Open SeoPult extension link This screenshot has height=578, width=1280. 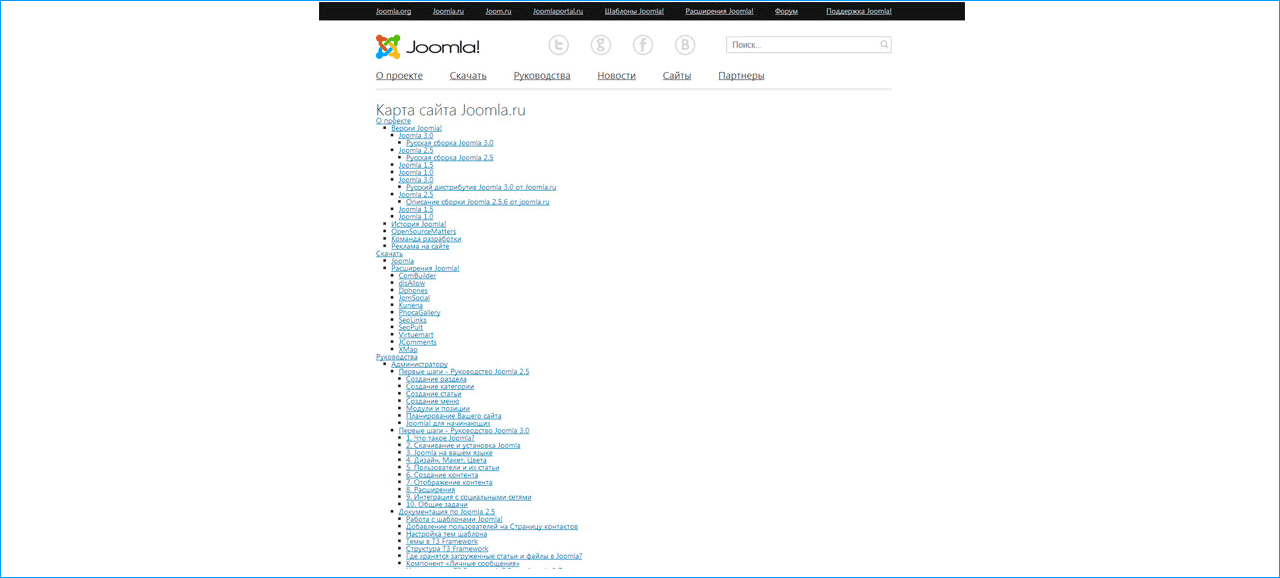[x=411, y=327]
